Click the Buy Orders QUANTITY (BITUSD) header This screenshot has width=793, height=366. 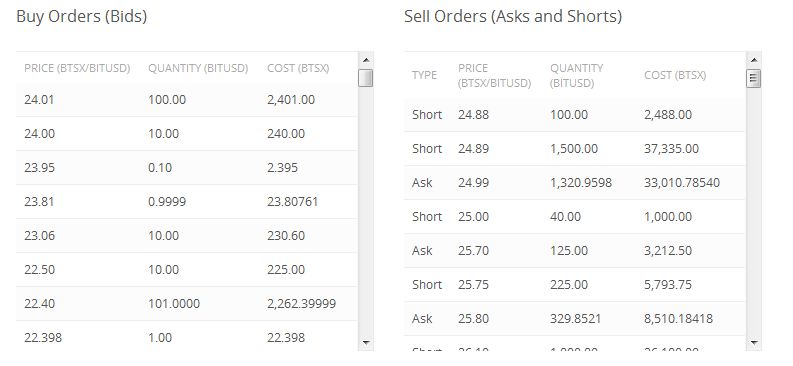(x=198, y=68)
